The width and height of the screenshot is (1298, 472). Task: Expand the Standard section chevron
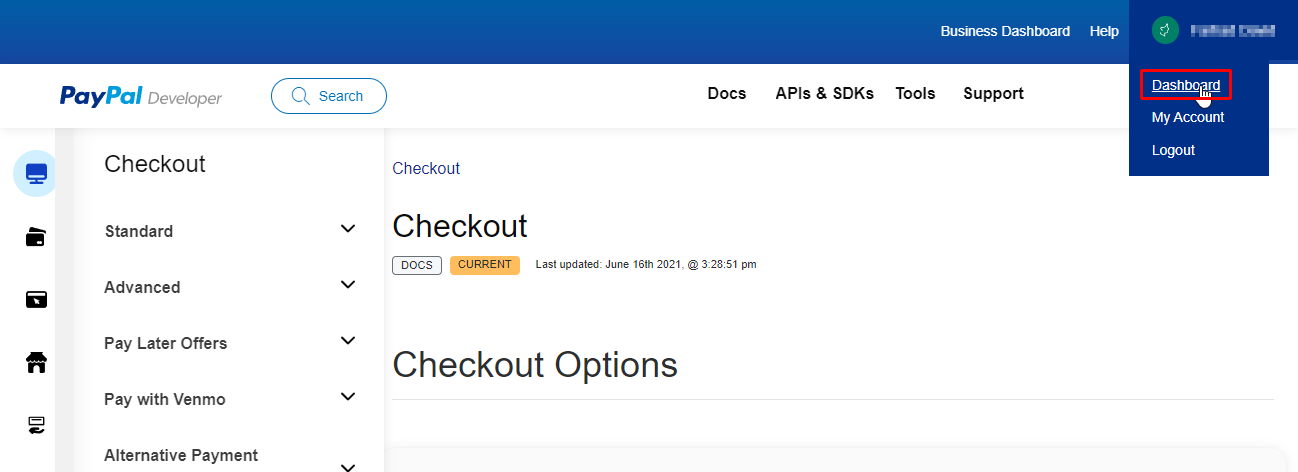tap(348, 229)
